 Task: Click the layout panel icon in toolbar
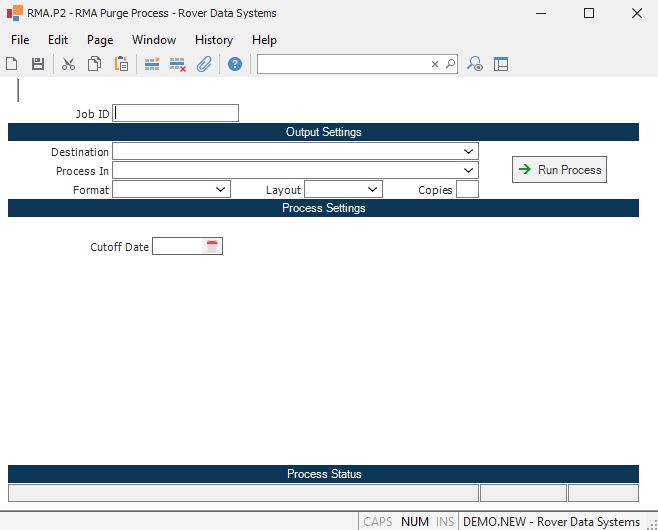501,64
